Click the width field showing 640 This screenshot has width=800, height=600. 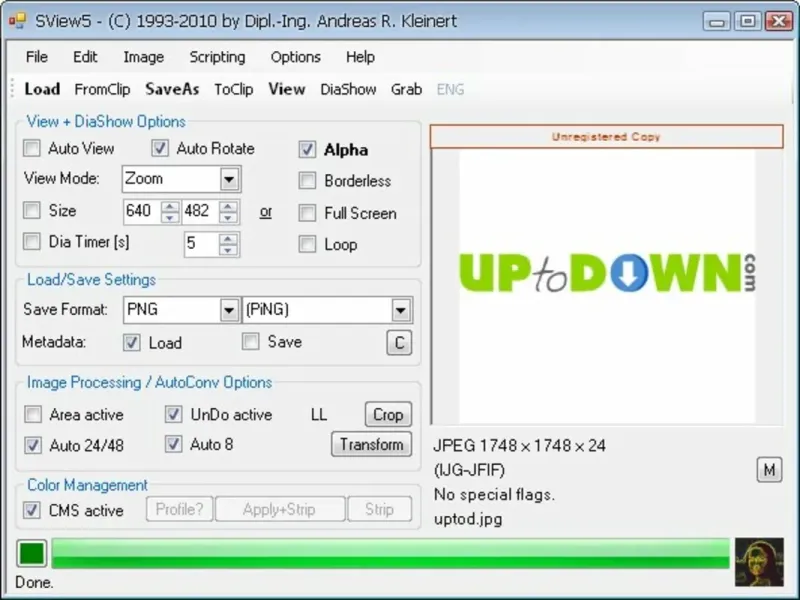142,211
